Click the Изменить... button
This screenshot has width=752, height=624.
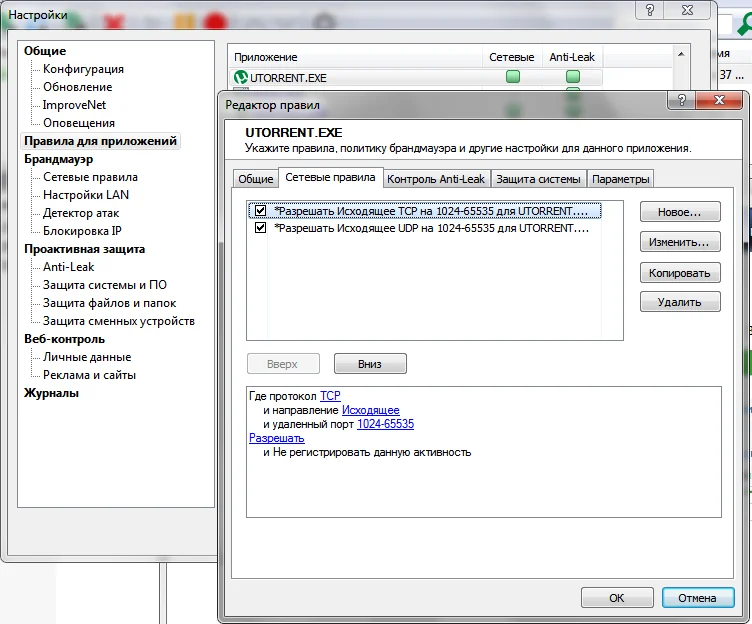680,242
